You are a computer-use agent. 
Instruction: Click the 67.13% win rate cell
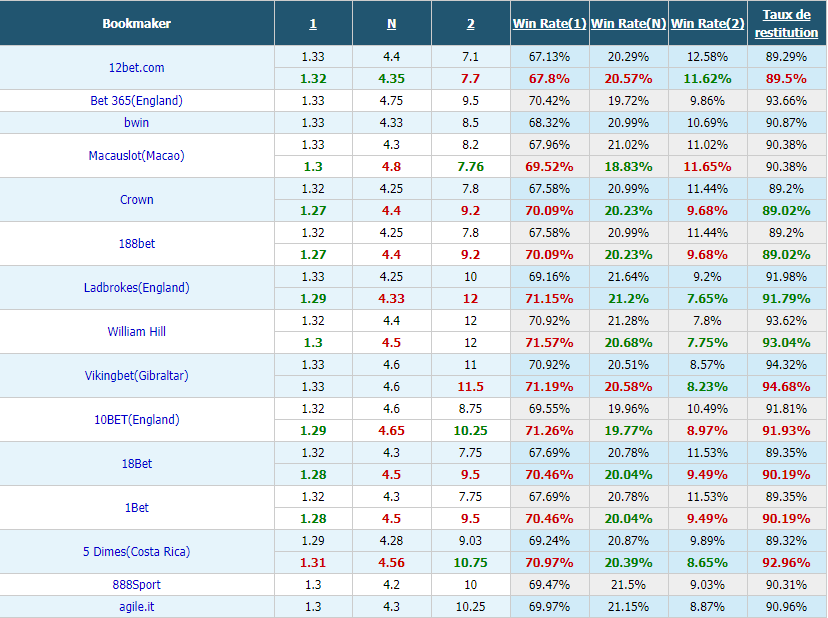pyautogui.click(x=550, y=57)
